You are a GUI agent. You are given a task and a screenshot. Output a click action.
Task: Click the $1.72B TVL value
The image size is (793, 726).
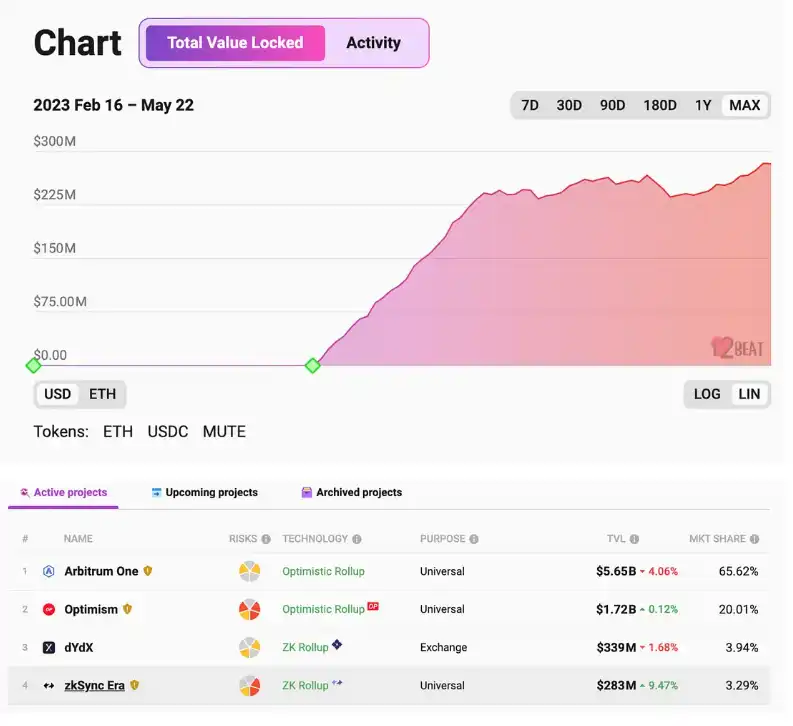coord(616,610)
